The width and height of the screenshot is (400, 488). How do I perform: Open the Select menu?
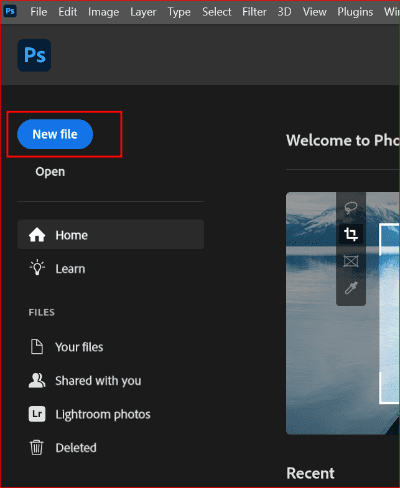coord(217,12)
